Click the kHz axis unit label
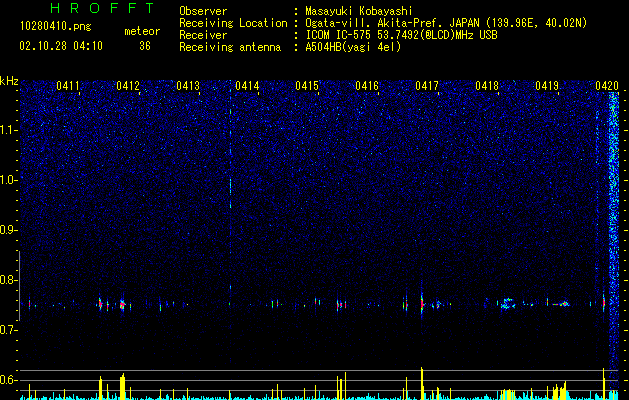This screenshot has height=400, width=629. click(9, 81)
